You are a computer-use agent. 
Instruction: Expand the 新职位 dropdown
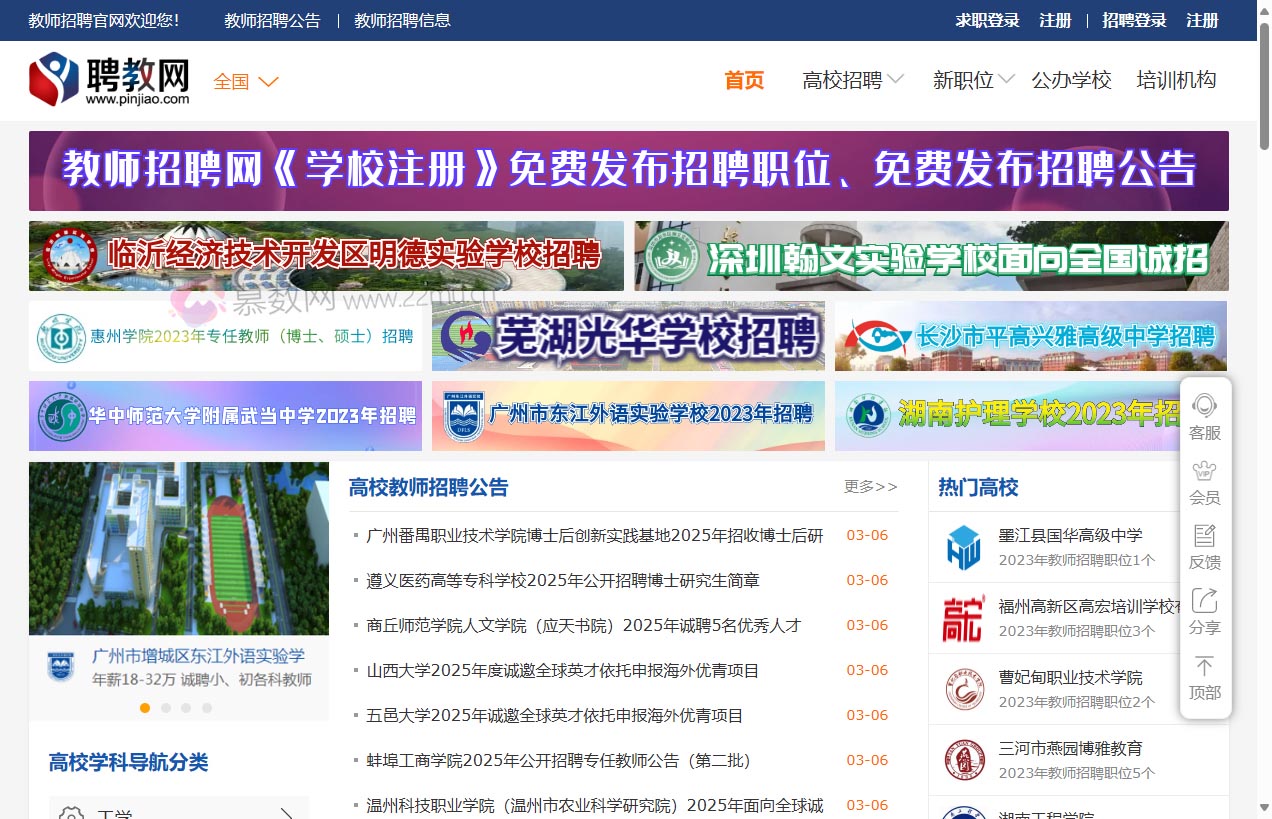pyautogui.click(x=963, y=81)
